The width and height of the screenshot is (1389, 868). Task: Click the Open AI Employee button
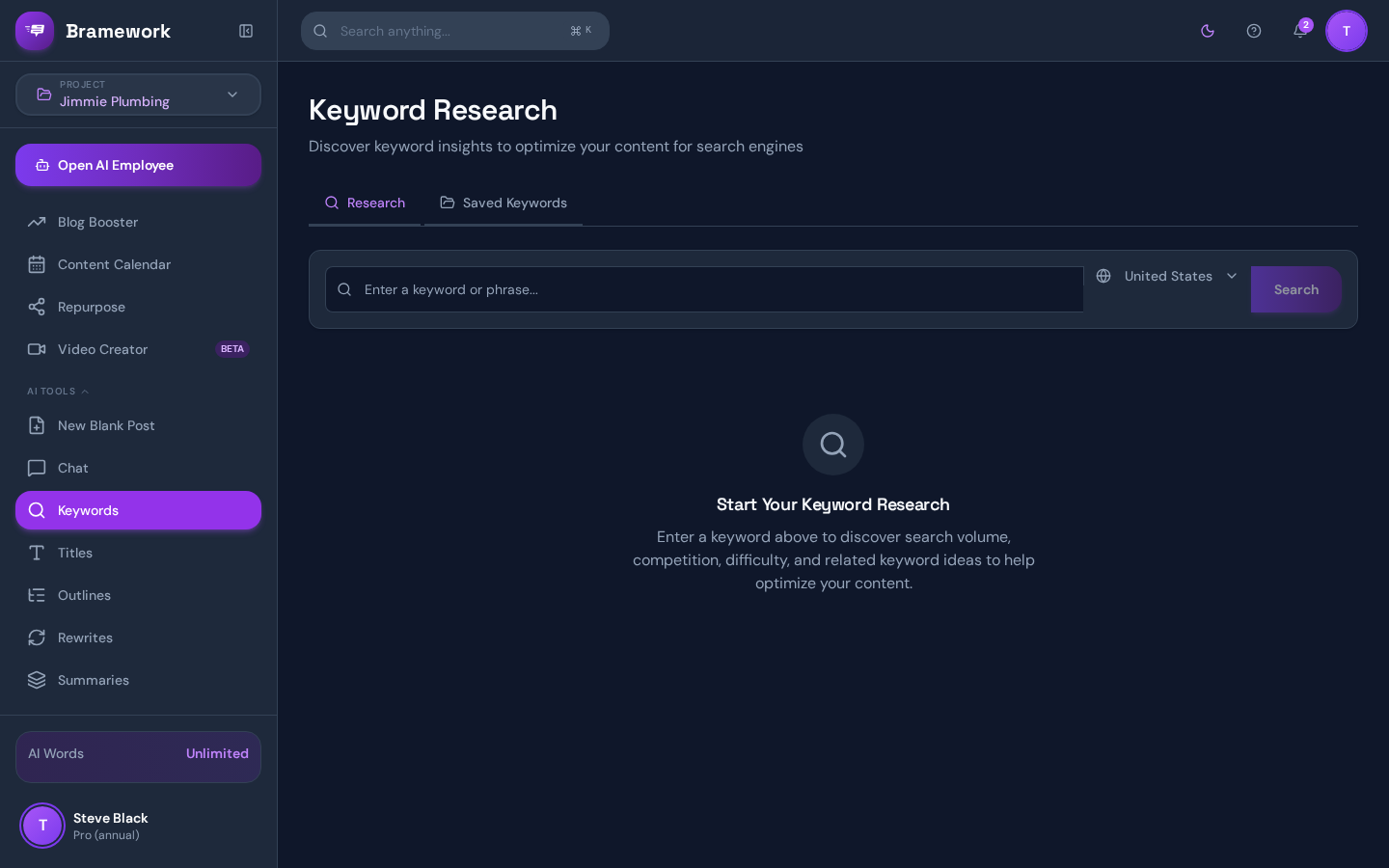click(x=138, y=165)
